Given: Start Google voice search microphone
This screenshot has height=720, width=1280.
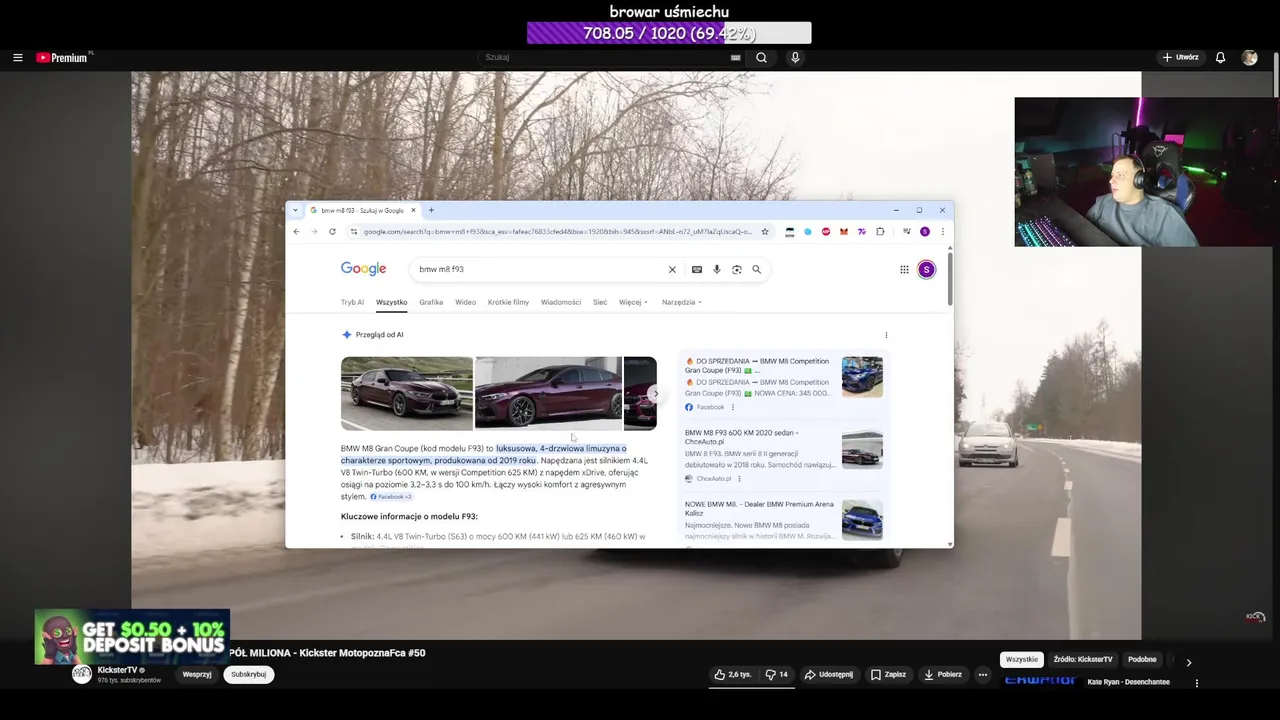Looking at the screenshot, I should click(717, 269).
